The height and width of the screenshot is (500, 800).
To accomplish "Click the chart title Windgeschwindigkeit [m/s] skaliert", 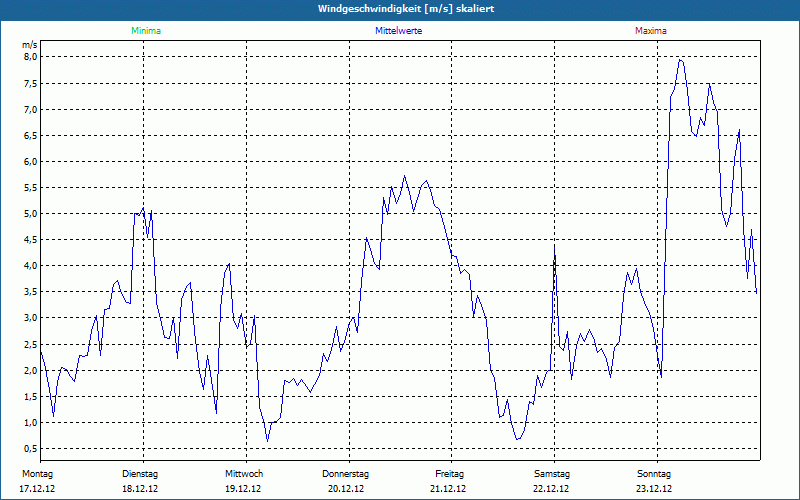I will coord(406,9).
